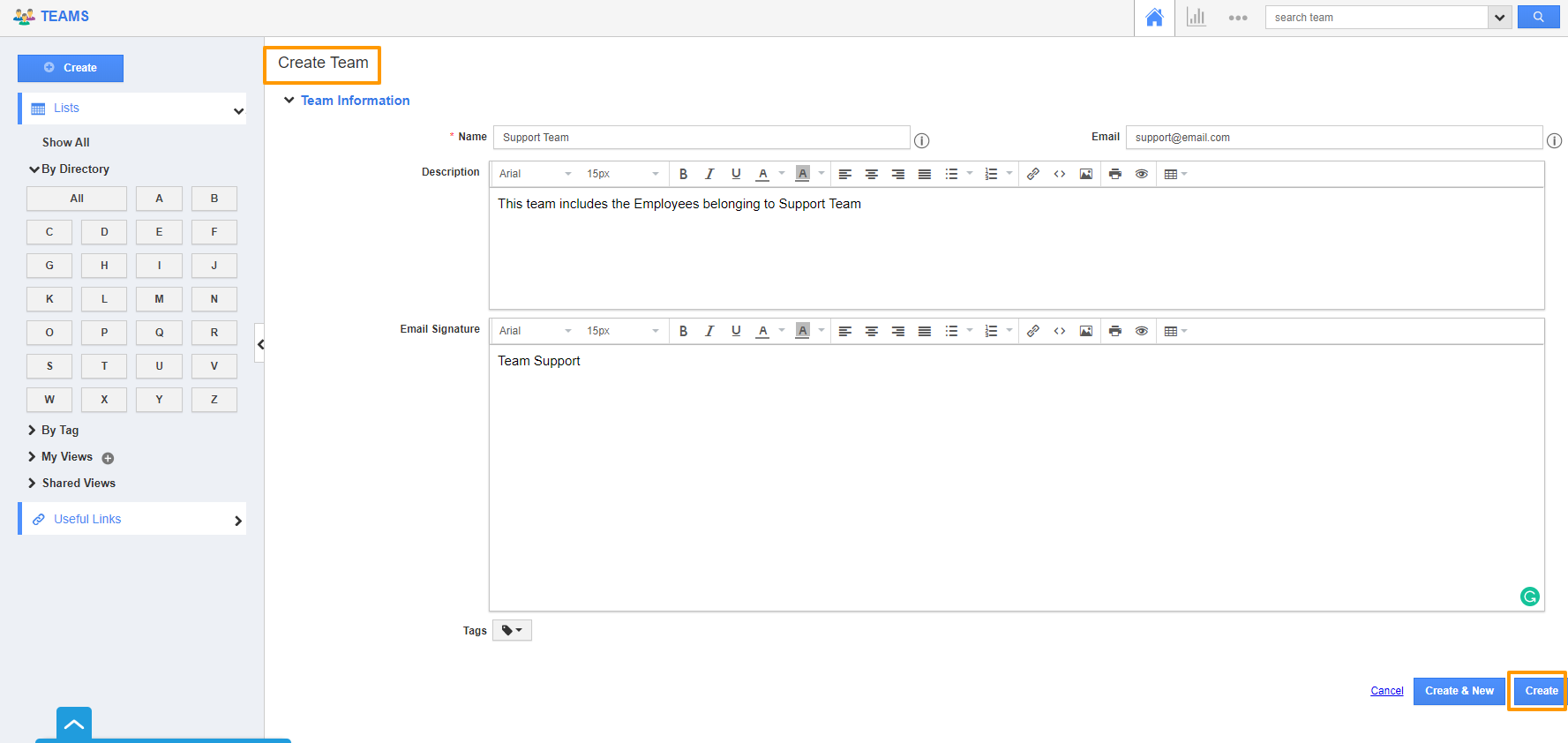Click the blue magnifier search button
Viewport: 1568px width, 743px height.
(x=1538, y=18)
